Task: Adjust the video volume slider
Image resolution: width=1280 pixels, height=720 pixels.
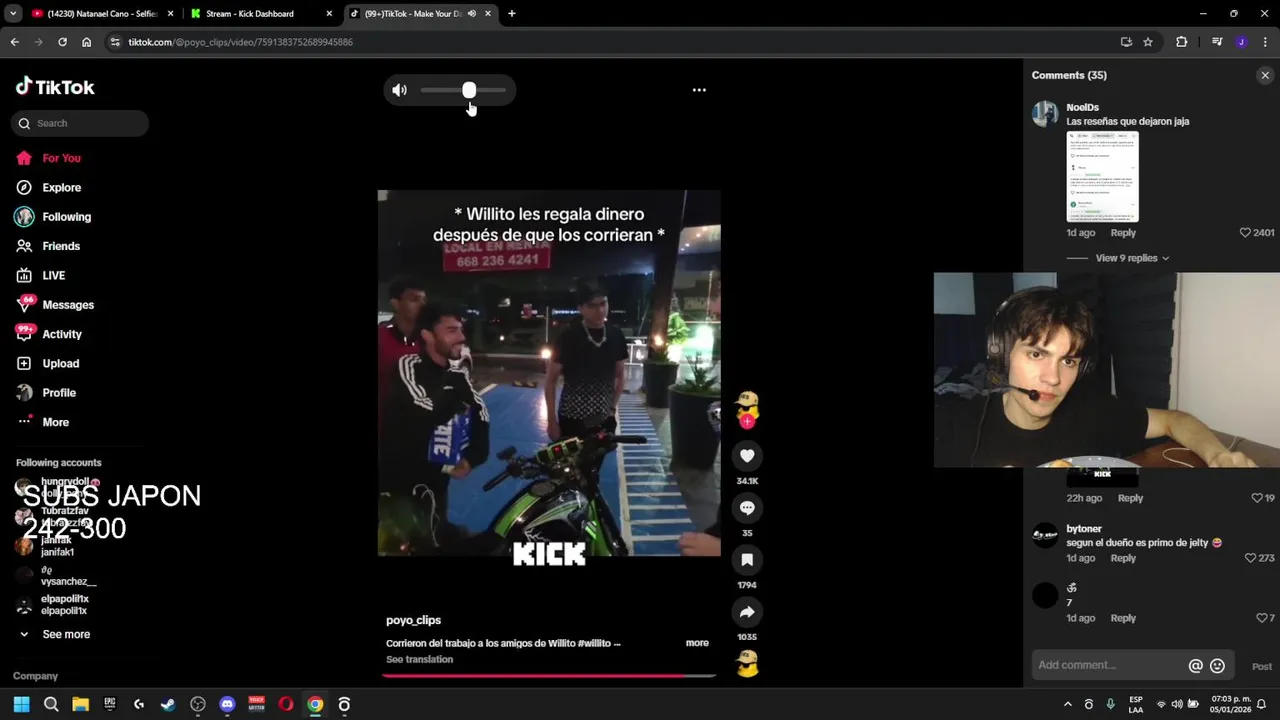Action: point(463,90)
